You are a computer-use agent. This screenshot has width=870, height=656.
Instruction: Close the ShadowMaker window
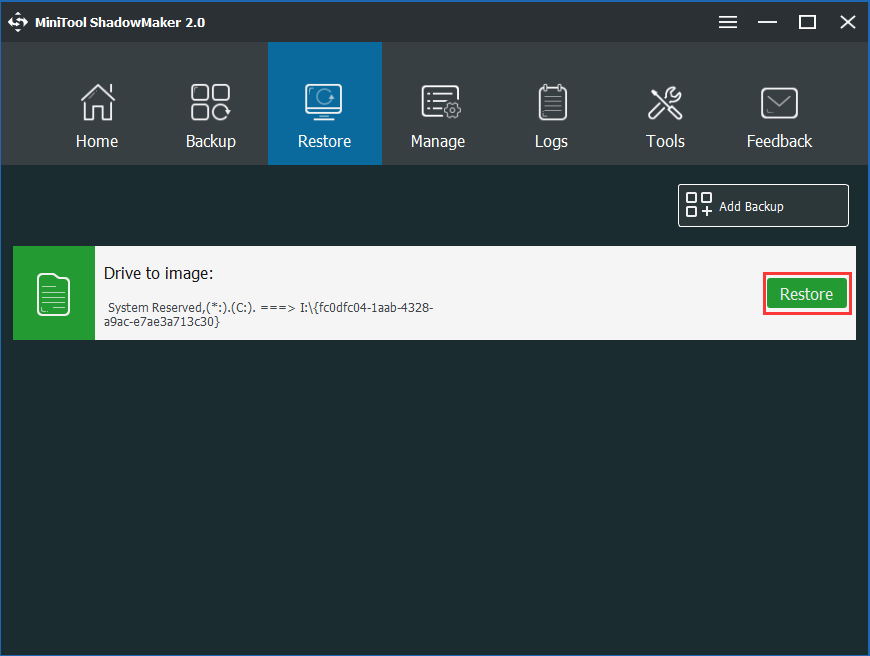[x=847, y=22]
